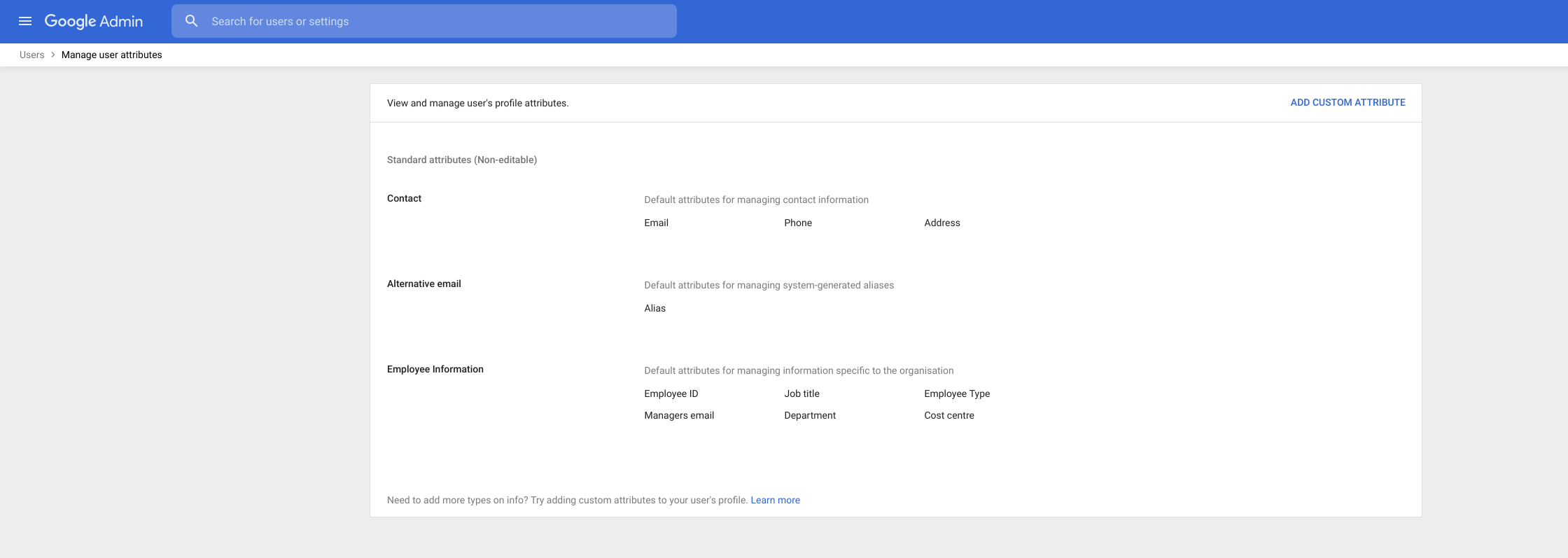1568x558 pixels.
Task: Click the breadcrumb chevron separator
Action: pyautogui.click(x=52, y=55)
